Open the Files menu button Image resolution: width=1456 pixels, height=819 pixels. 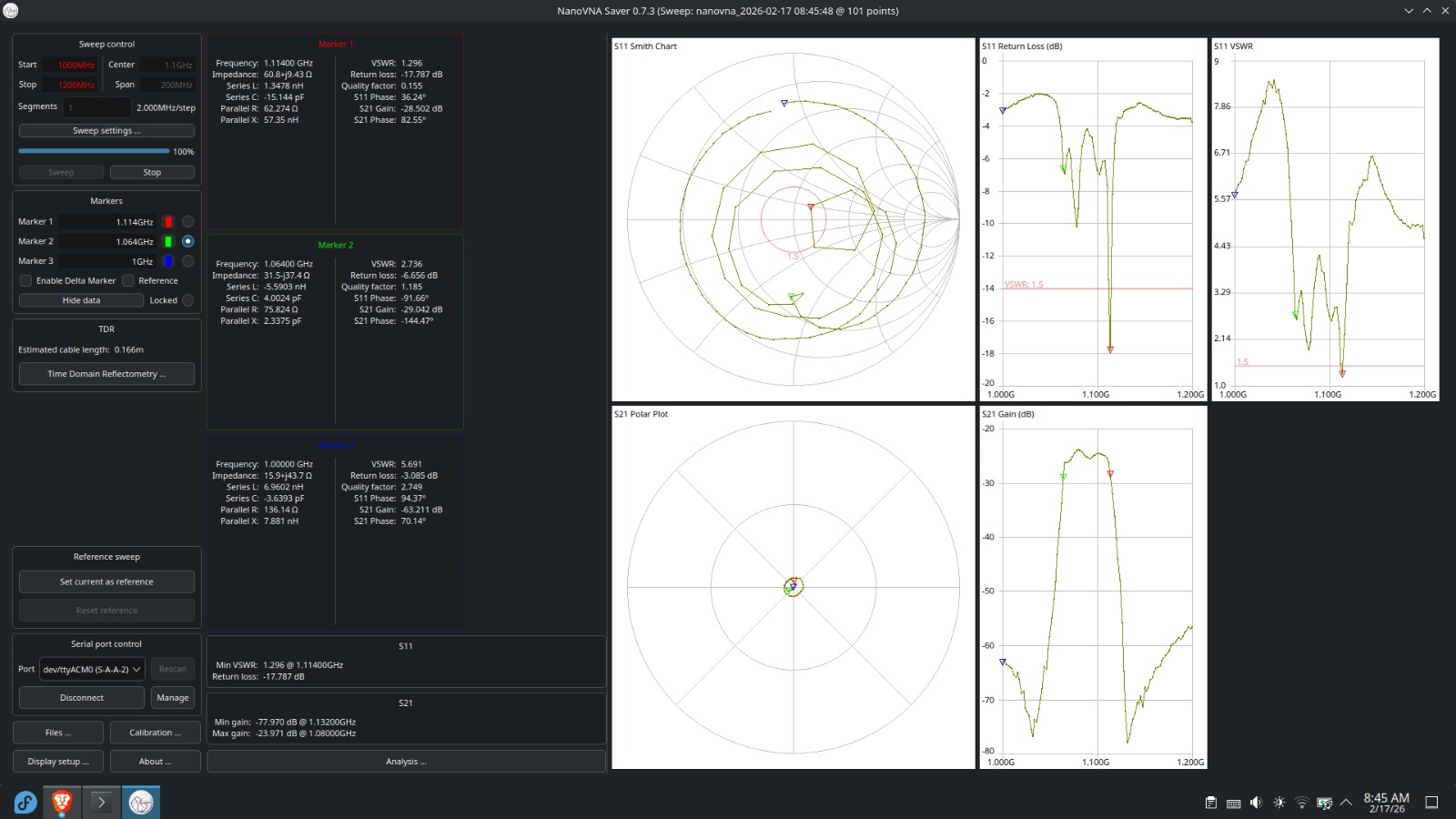click(58, 733)
